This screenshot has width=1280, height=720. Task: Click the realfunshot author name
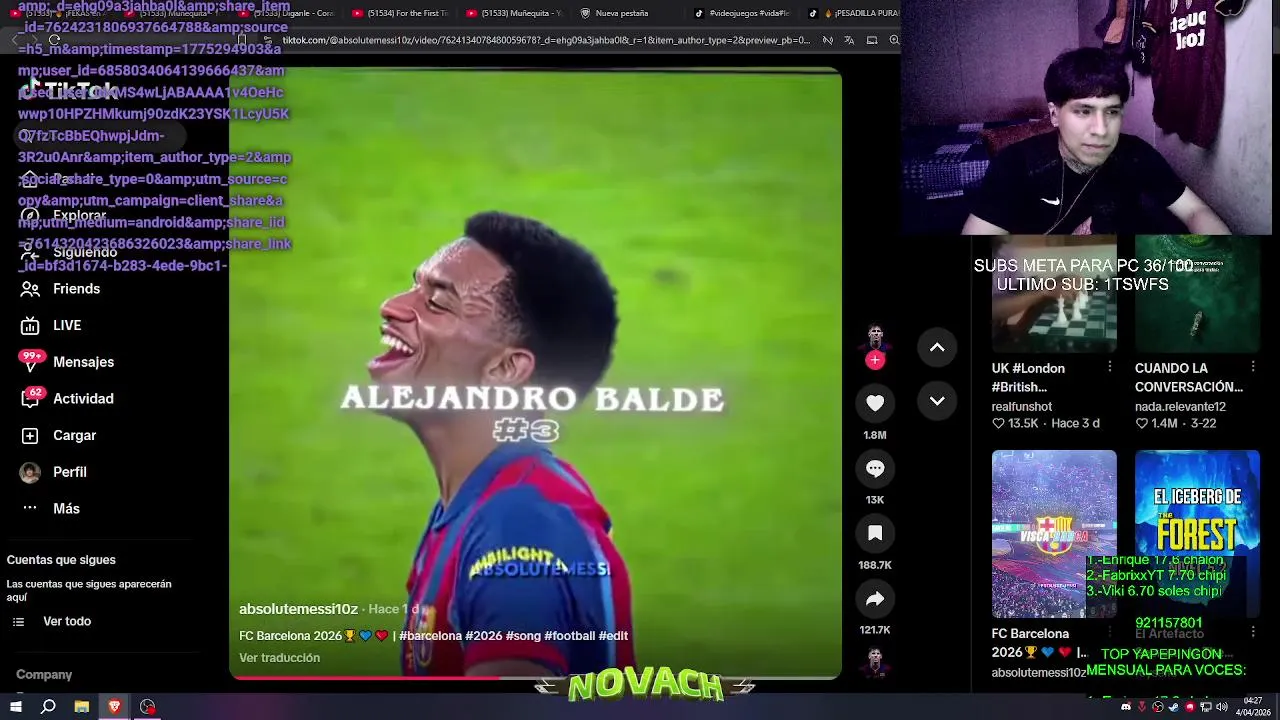coord(1021,407)
